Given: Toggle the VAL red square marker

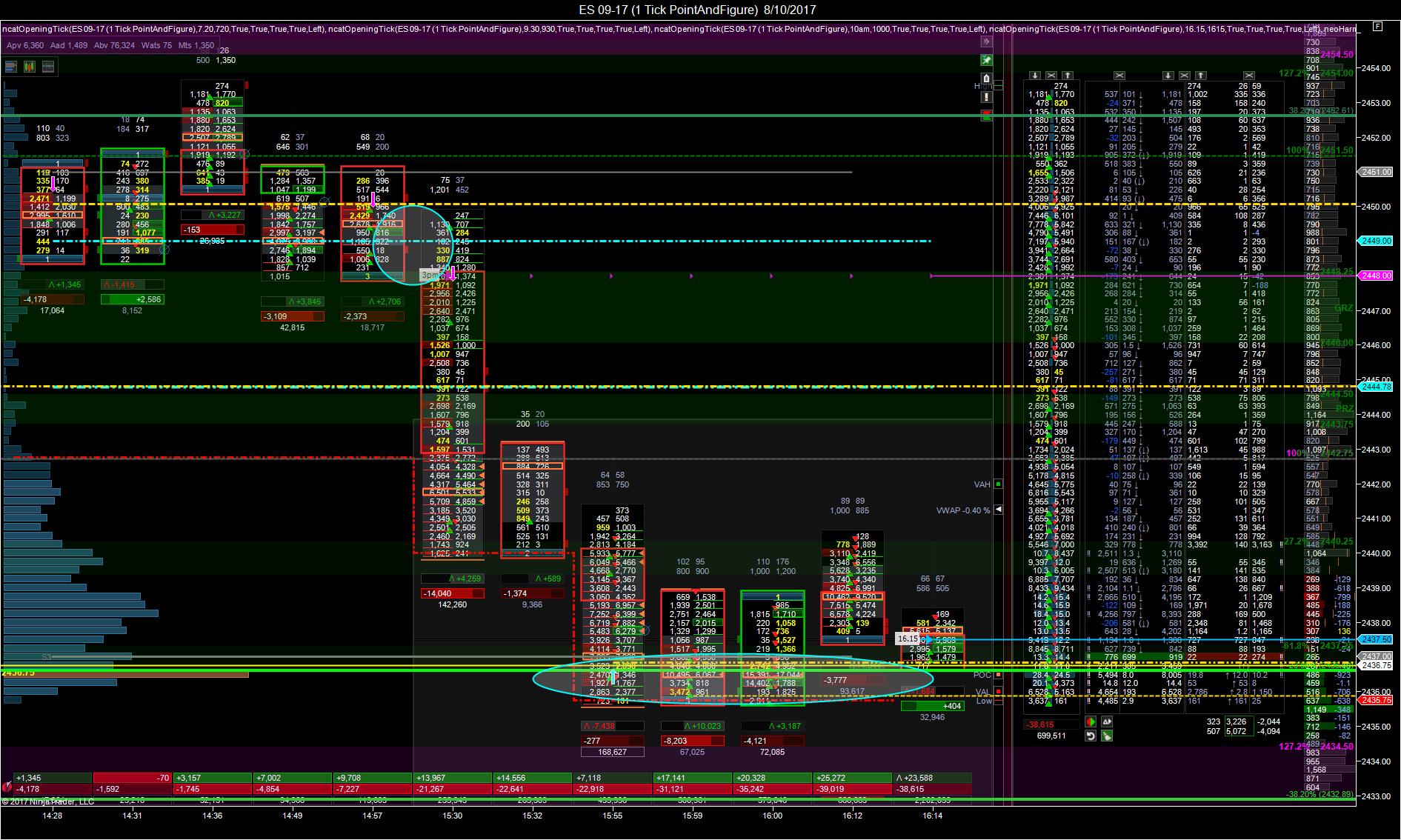Looking at the screenshot, I should click(x=998, y=691).
